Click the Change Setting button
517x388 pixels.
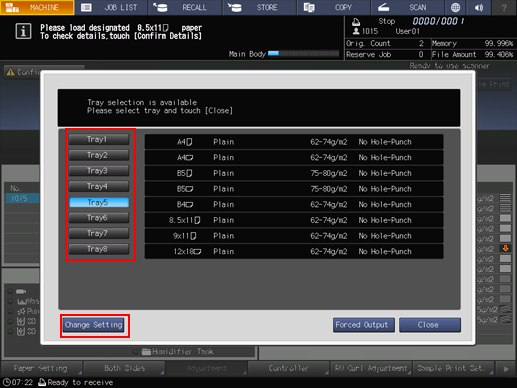click(x=94, y=325)
